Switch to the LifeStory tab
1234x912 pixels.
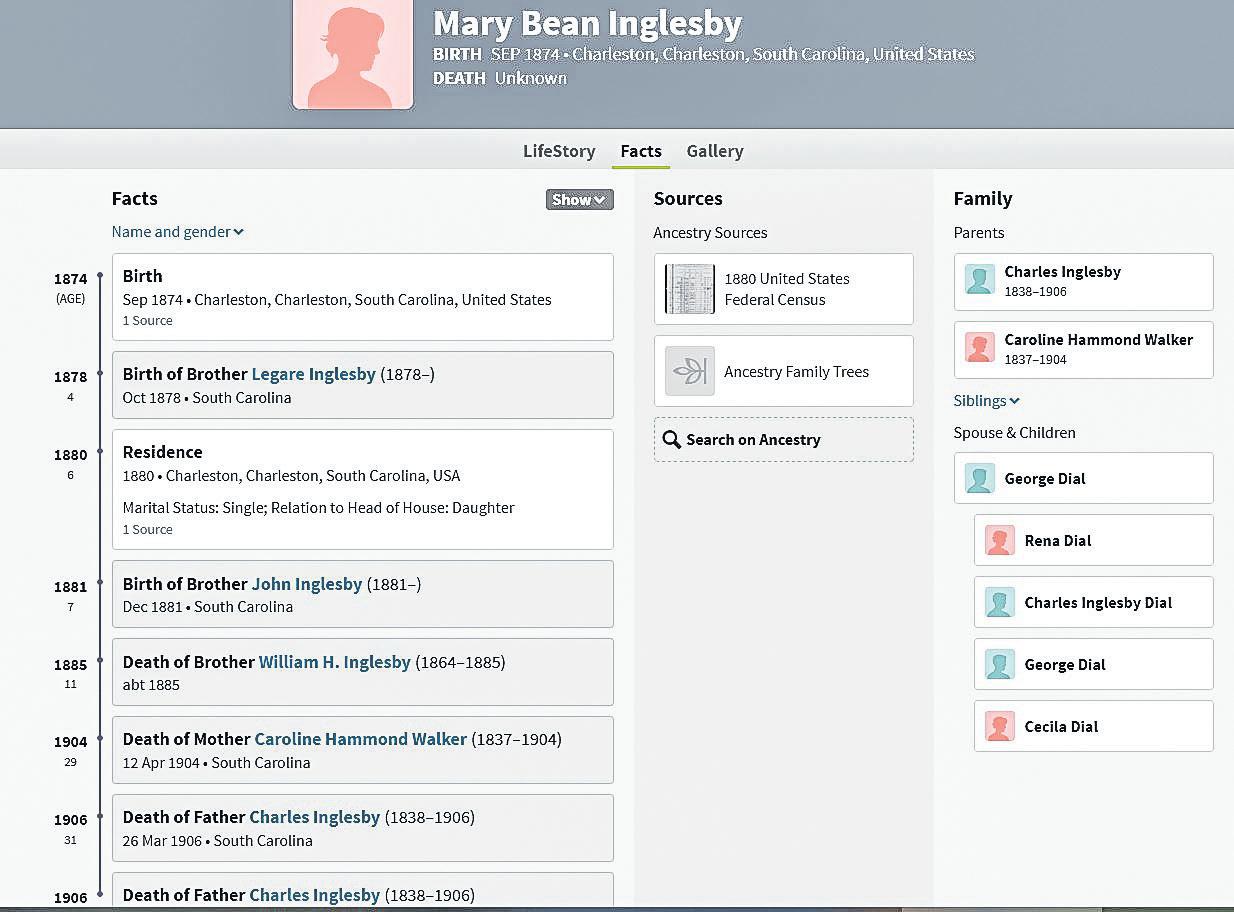pyautogui.click(x=559, y=151)
